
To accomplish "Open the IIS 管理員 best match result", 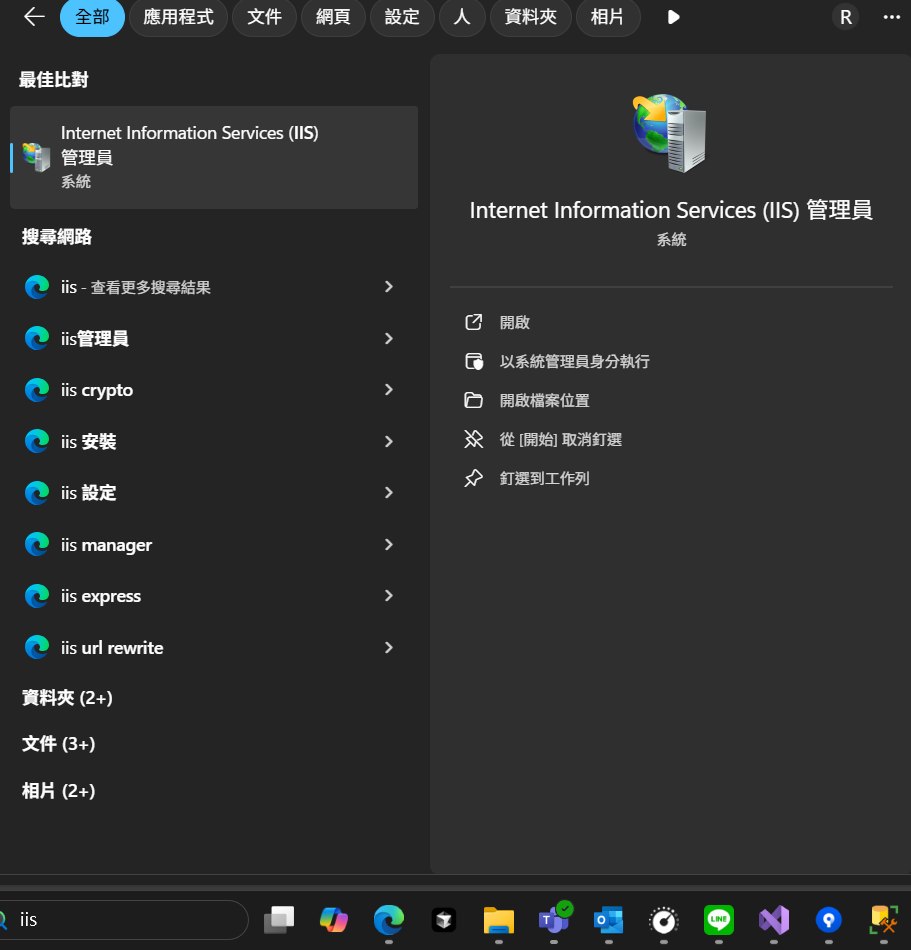I will click(214, 158).
